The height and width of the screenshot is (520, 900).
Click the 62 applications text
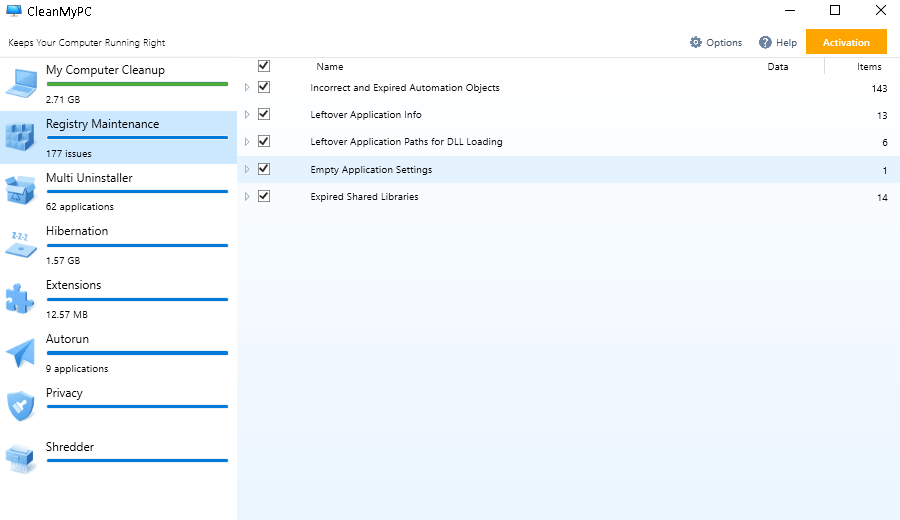coord(80,207)
